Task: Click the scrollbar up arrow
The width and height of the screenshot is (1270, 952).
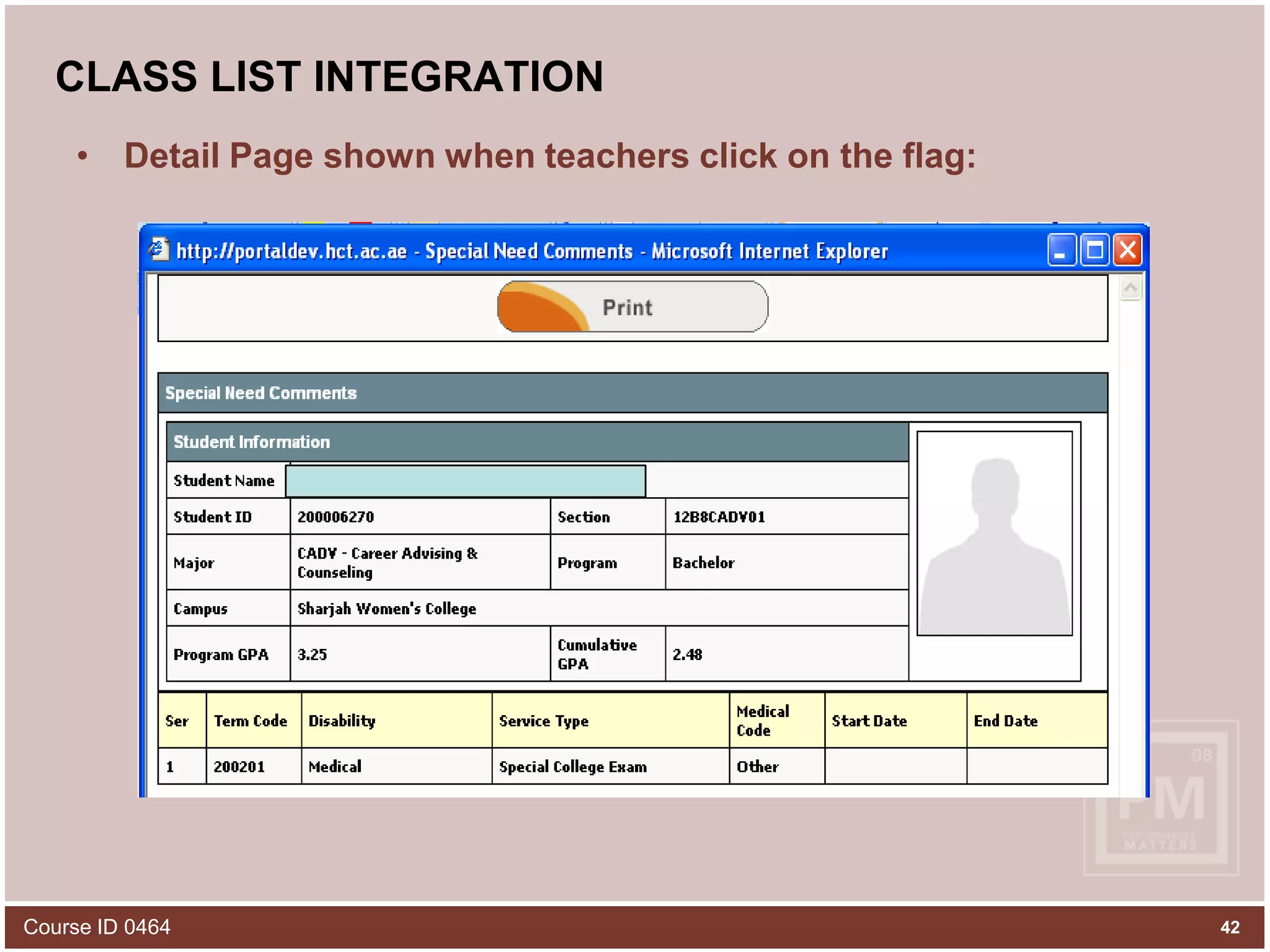Action: click(1130, 288)
